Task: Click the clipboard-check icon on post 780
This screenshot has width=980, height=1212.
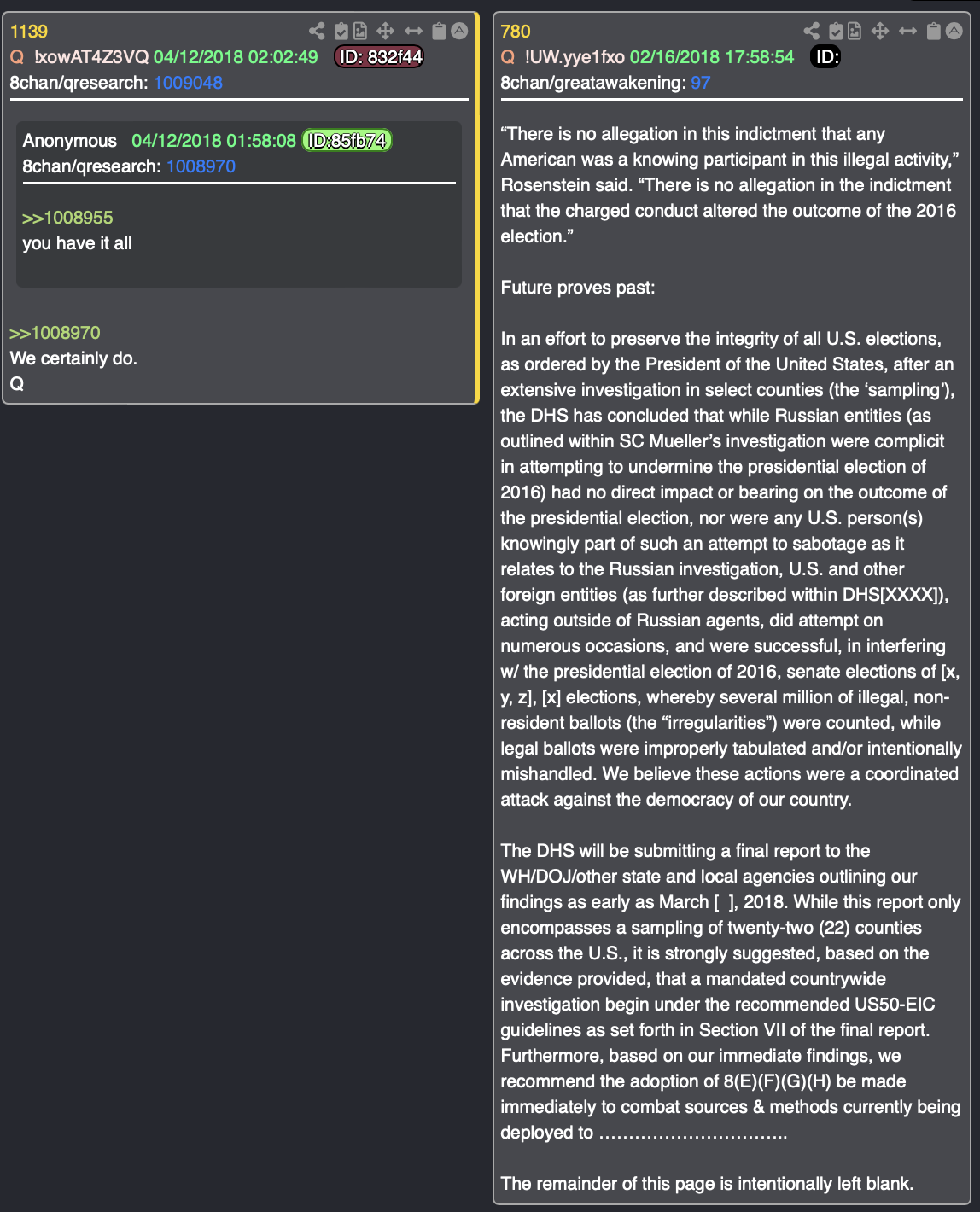Action: tap(837, 32)
